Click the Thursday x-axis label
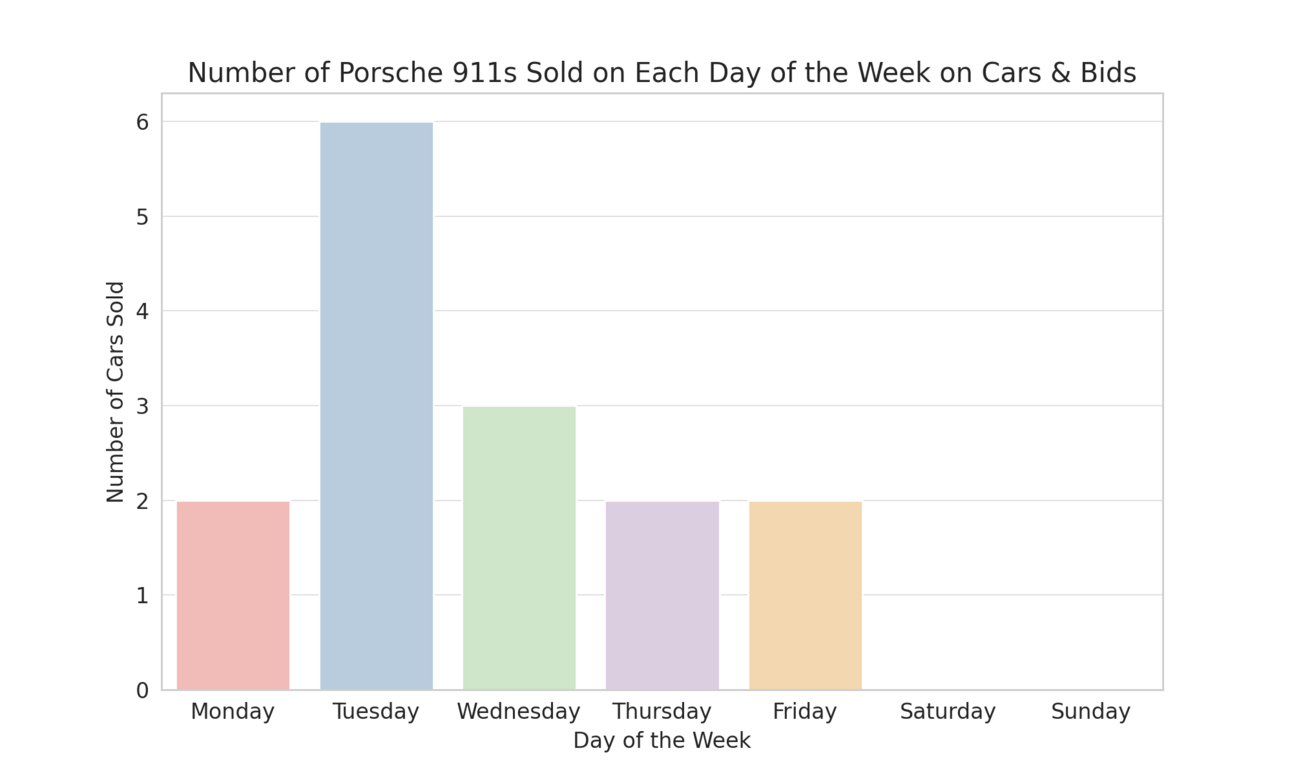1292x775 pixels. tap(662, 712)
